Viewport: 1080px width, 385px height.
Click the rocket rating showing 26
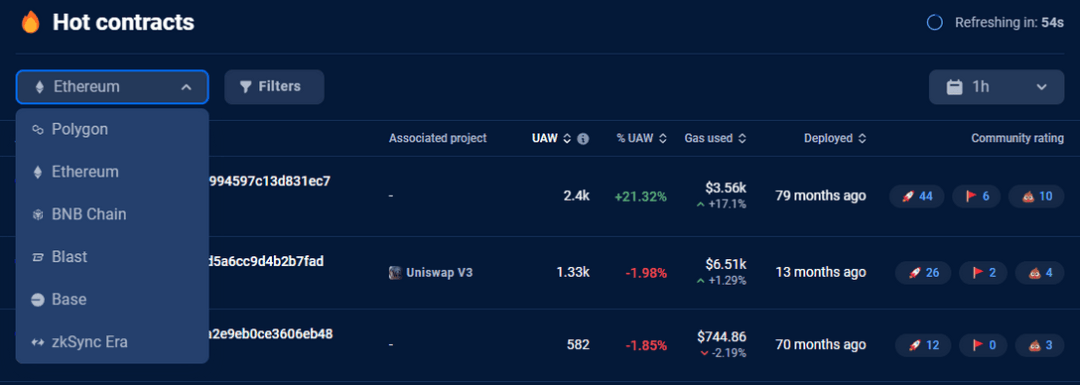[x=923, y=273]
